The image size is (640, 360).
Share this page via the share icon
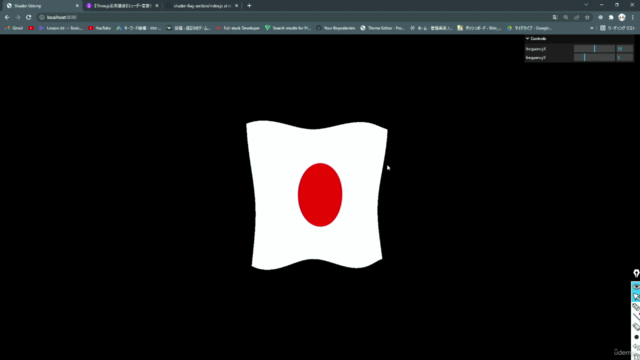[x=576, y=17]
